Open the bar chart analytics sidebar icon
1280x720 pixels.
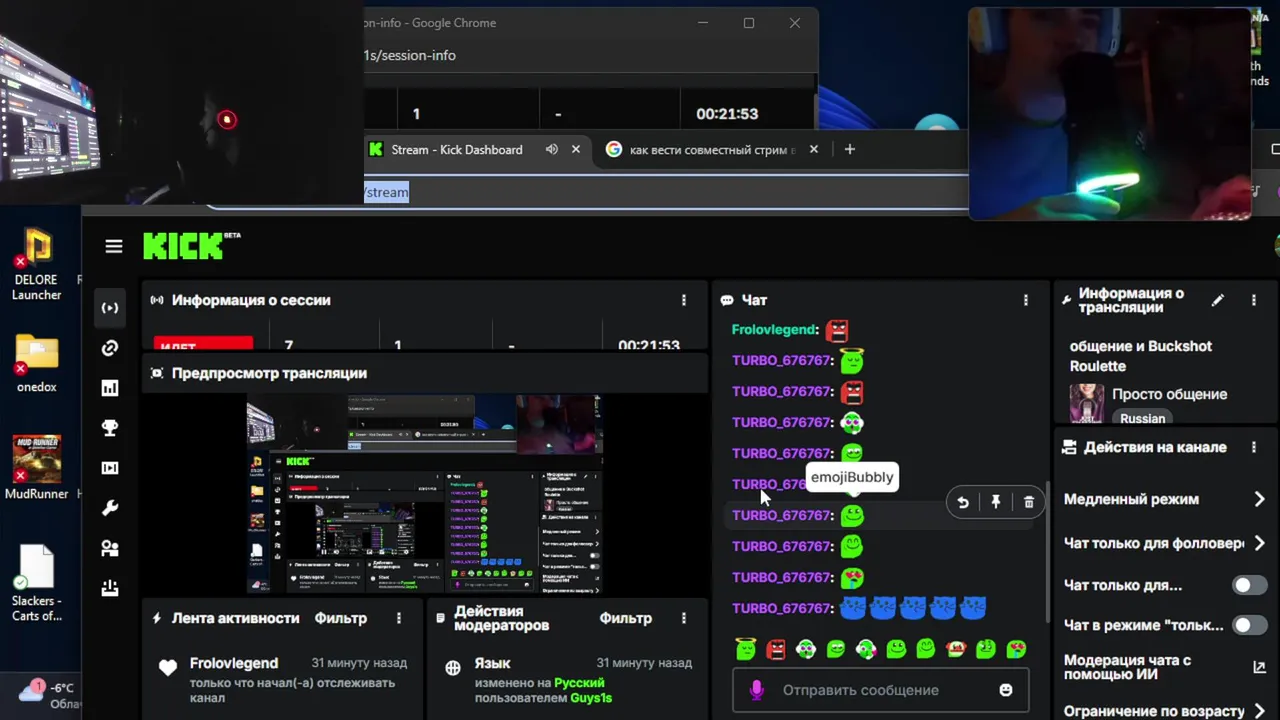coord(110,388)
